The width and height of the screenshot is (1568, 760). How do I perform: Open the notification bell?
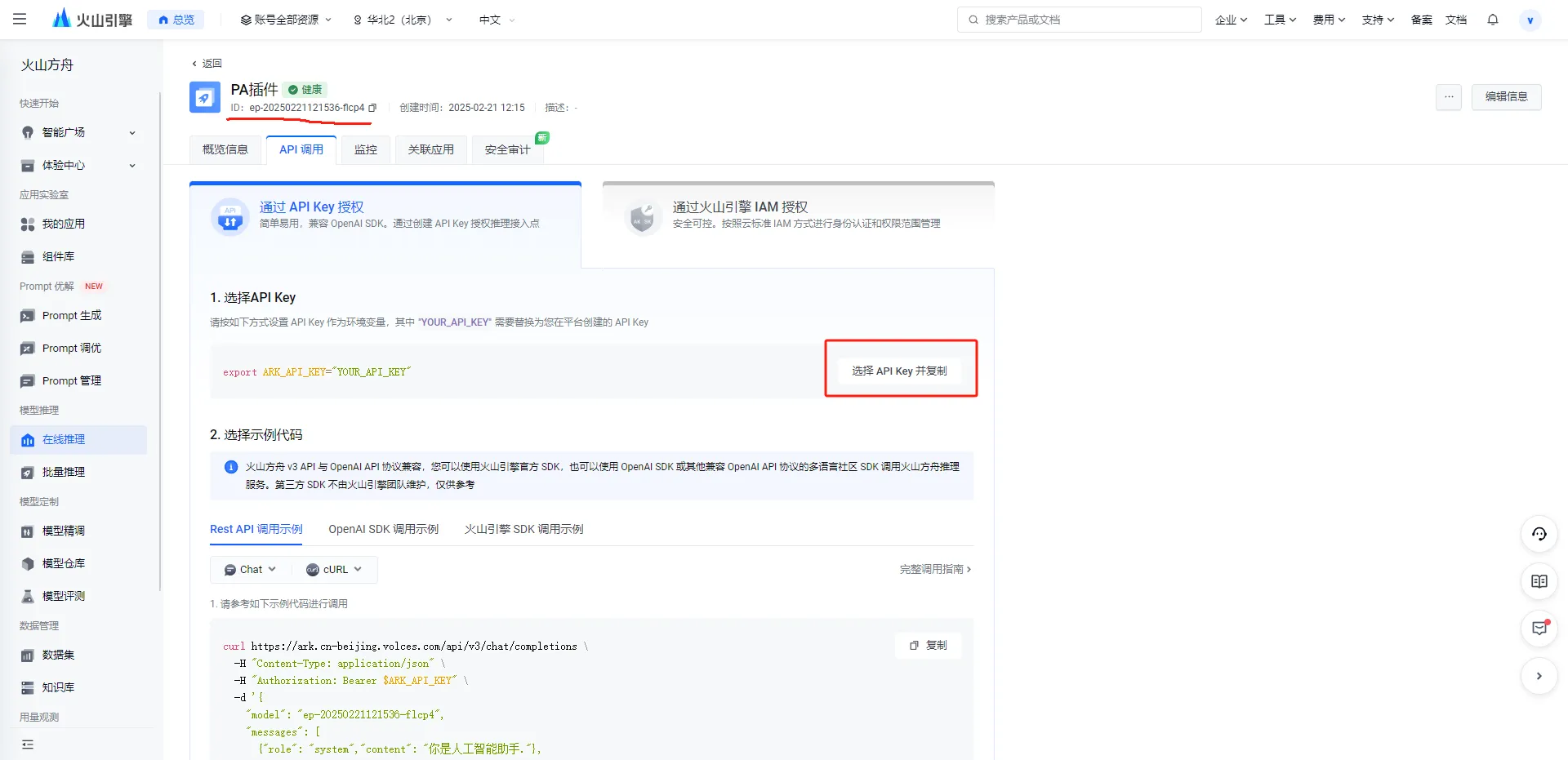(x=1492, y=20)
